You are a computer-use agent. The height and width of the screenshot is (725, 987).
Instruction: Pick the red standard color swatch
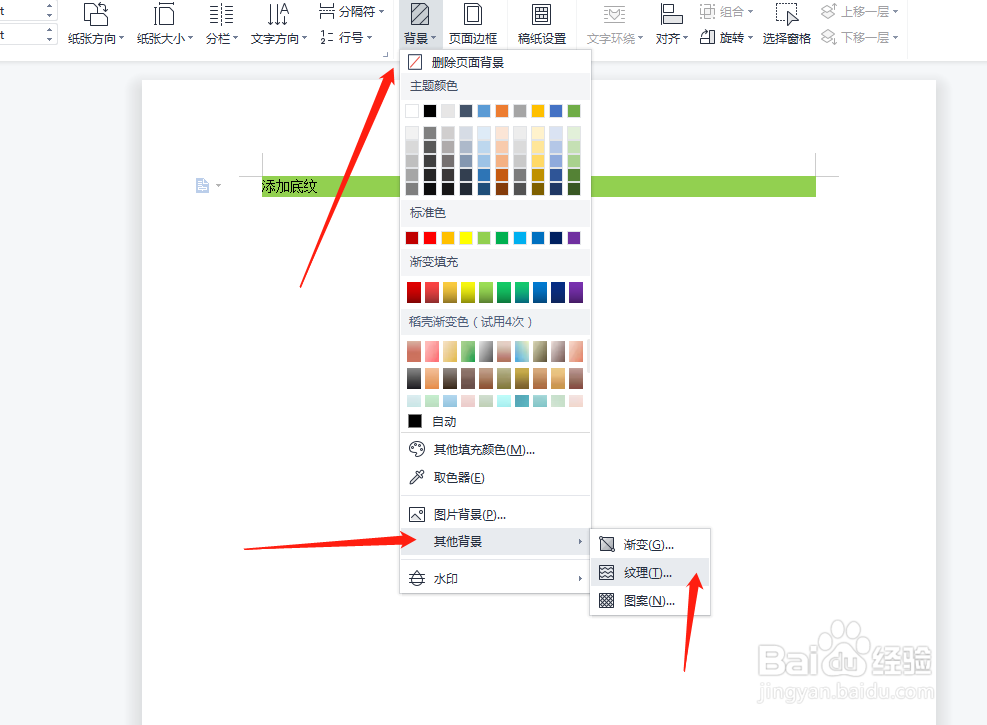tap(428, 237)
